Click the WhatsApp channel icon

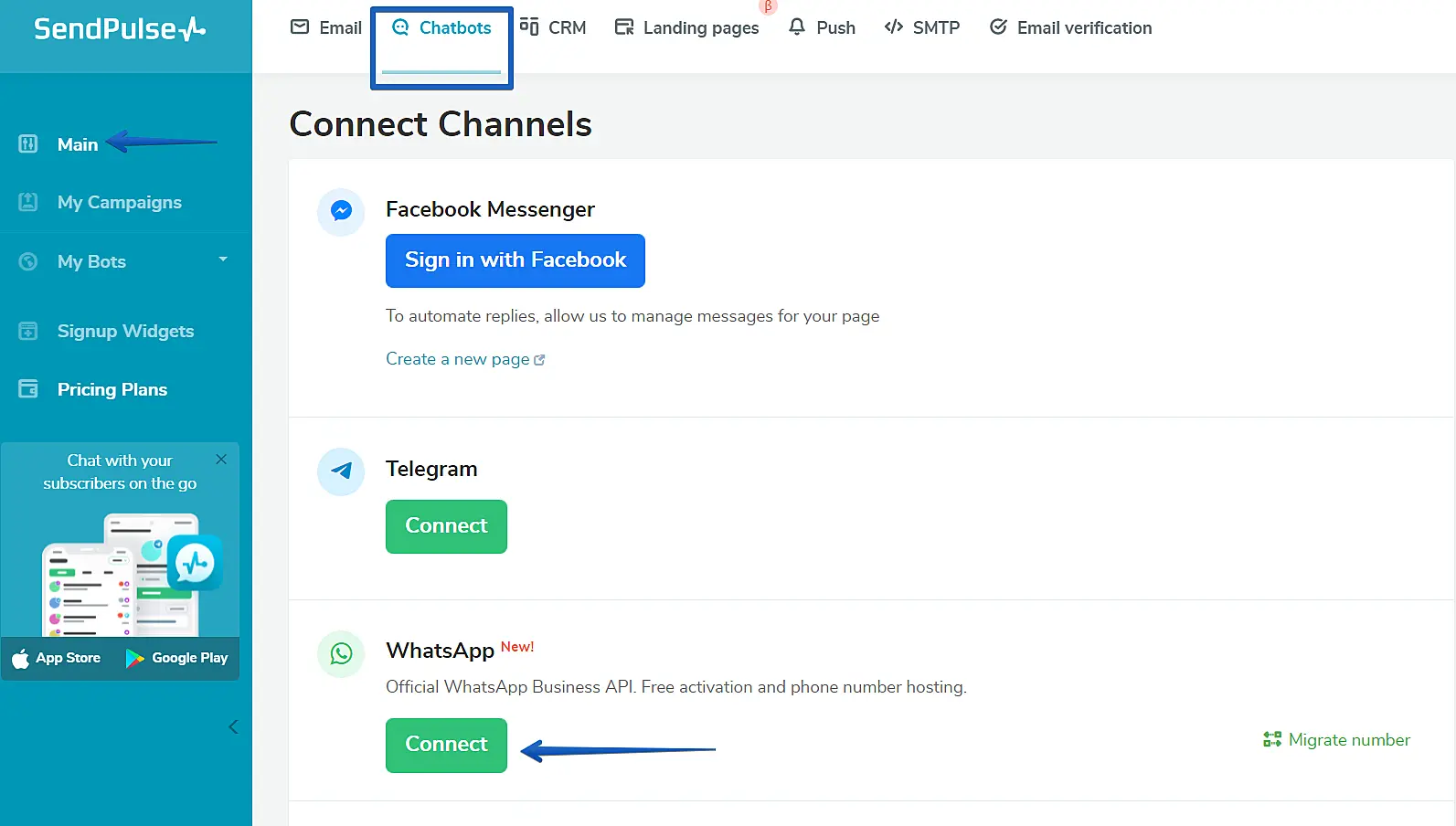[341, 654]
